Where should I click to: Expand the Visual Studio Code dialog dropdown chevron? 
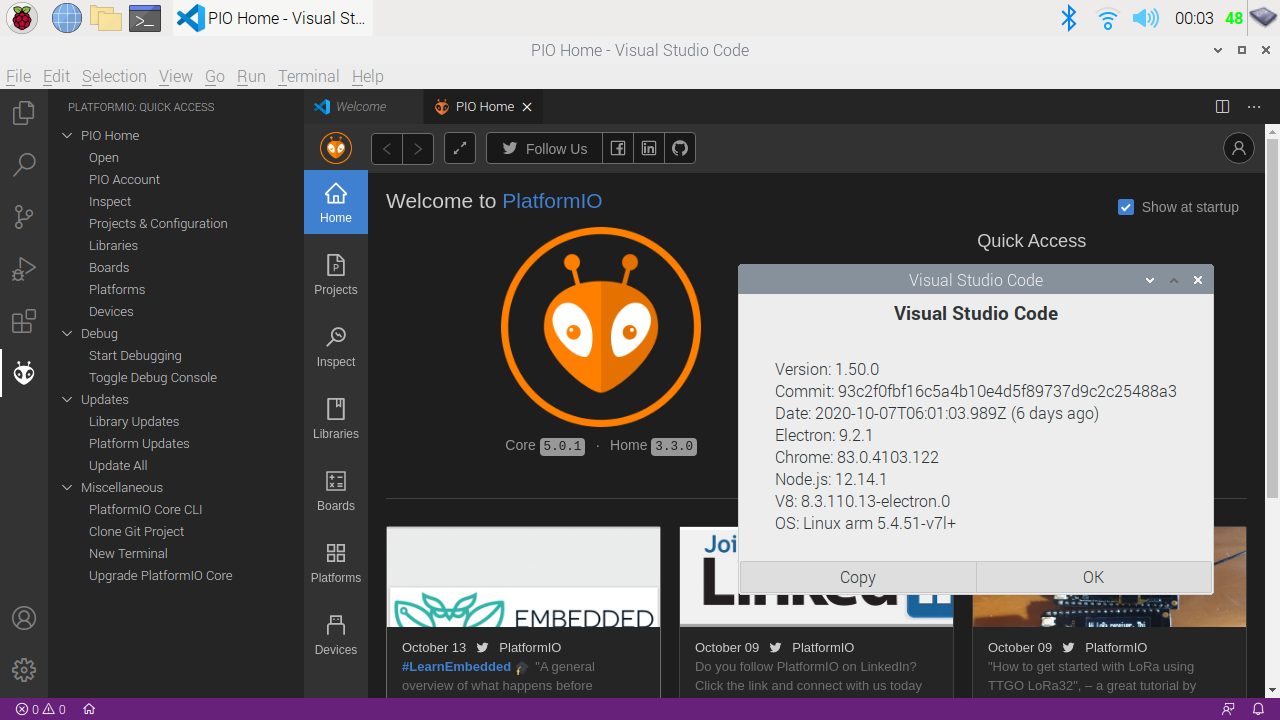pyautogui.click(x=1149, y=280)
